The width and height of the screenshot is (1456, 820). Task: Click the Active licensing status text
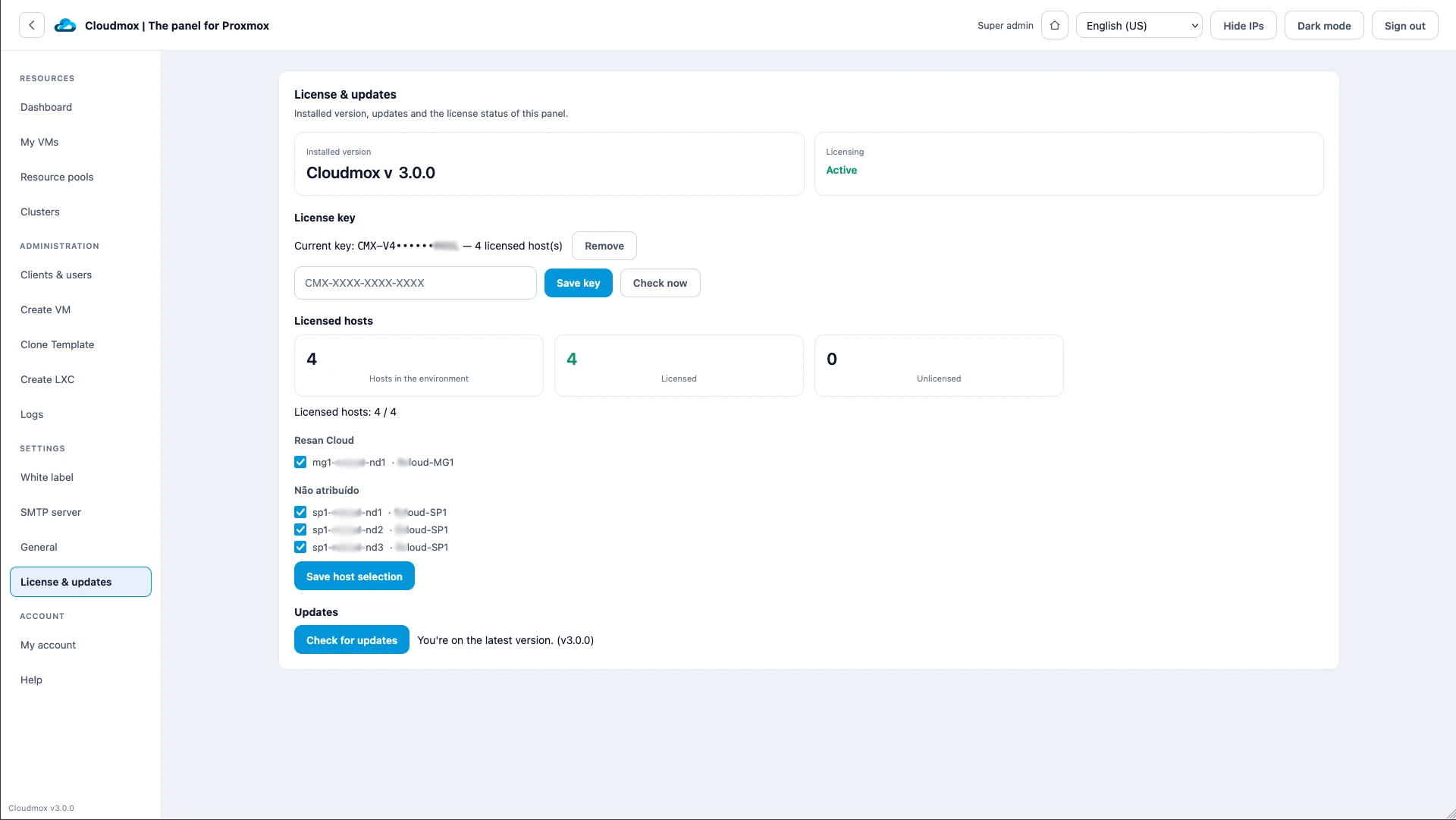[841, 170]
